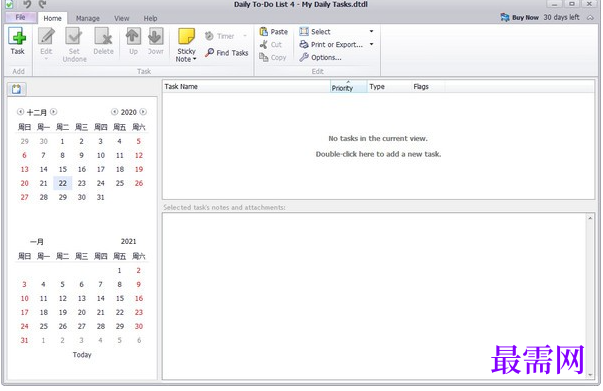The image size is (603, 391).
Task: Sort by the Task Name column header
Action: point(246,87)
